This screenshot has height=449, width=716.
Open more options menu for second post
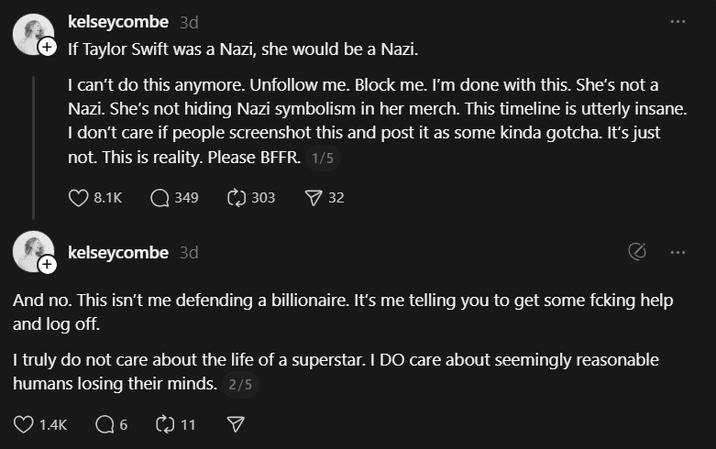(x=679, y=252)
